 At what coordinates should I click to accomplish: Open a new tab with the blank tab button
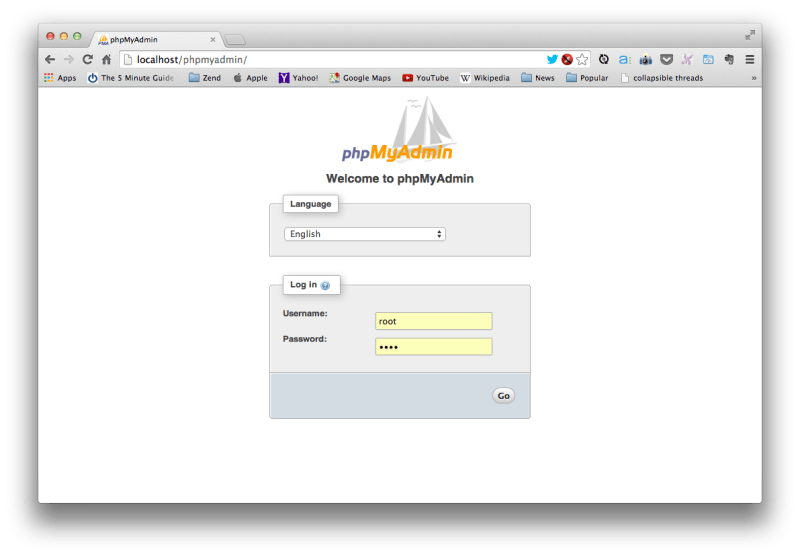click(x=235, y=40)
